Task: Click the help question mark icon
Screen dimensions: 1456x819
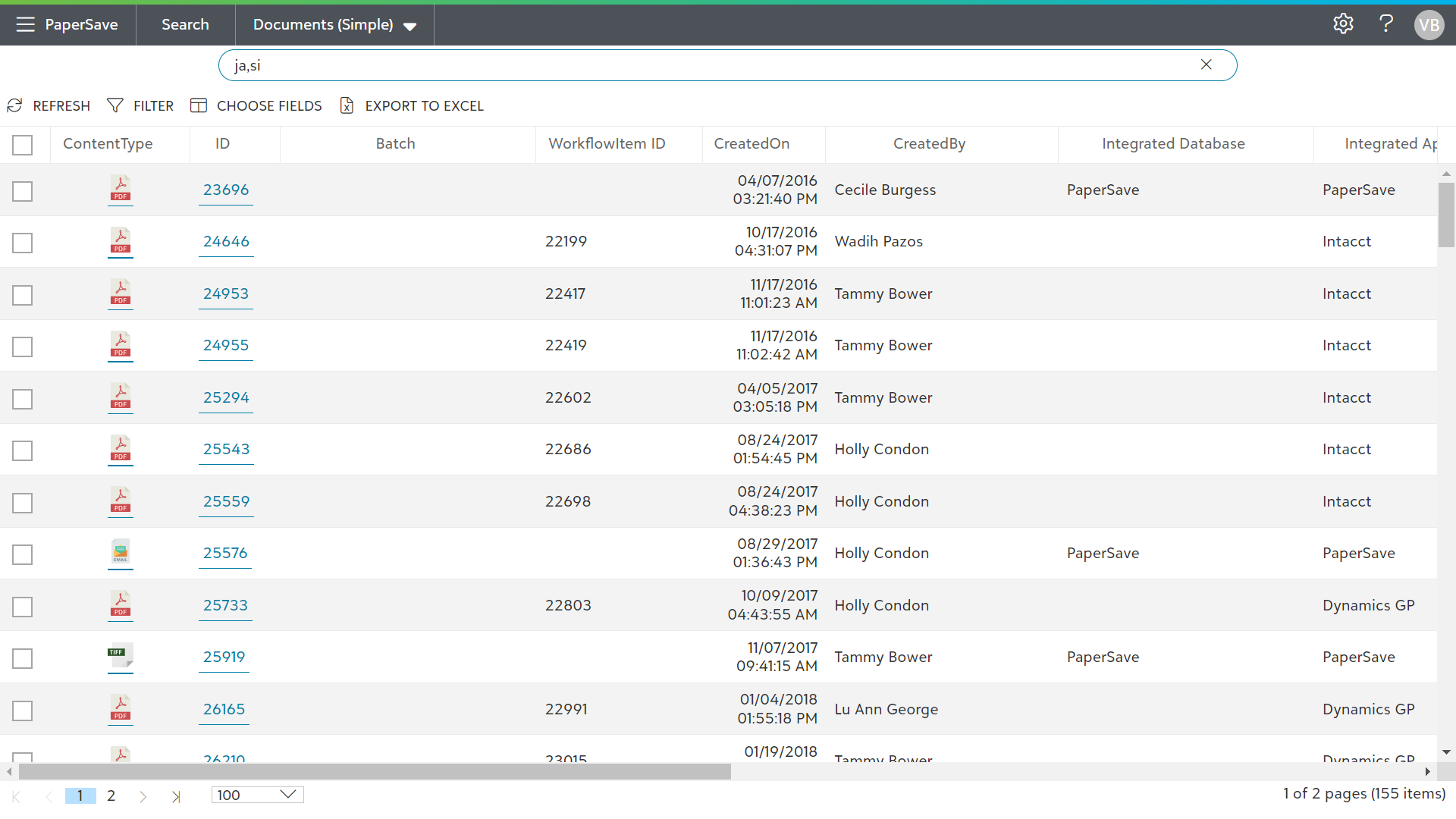Action: click(x=1386, y=24)
